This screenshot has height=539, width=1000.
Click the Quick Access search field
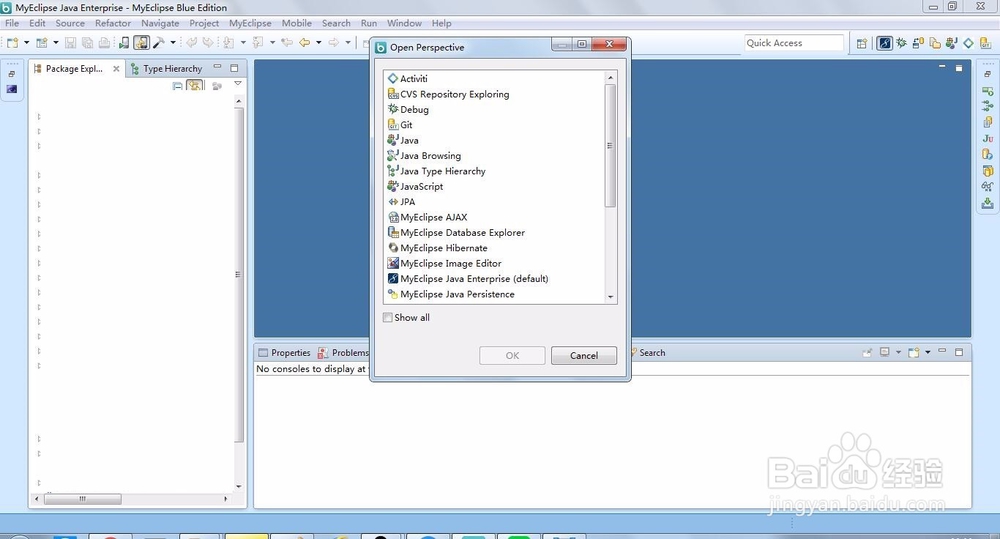tap(794, 43)
